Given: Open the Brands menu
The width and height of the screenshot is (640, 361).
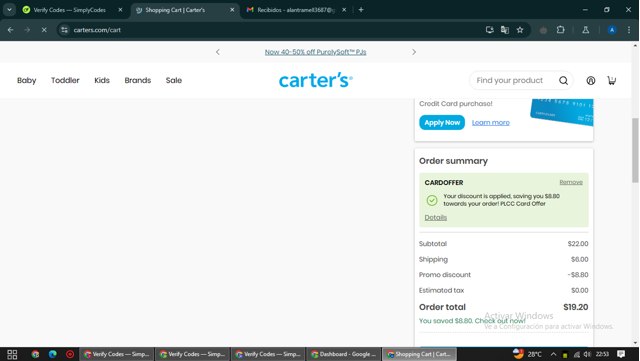Looking at the screenshot, I should pos(138,80).
